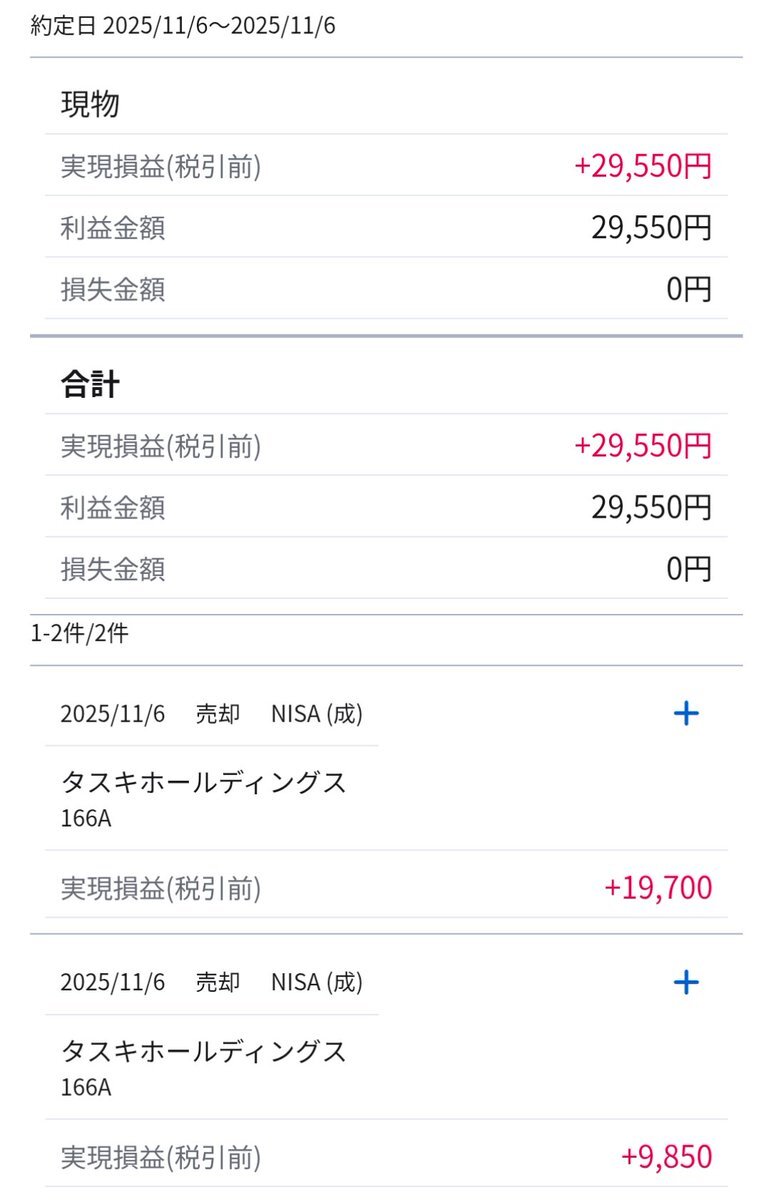Click the 0円 loss amount under 現物
This screenshot has width=761, height=1200.
point(689,290)
